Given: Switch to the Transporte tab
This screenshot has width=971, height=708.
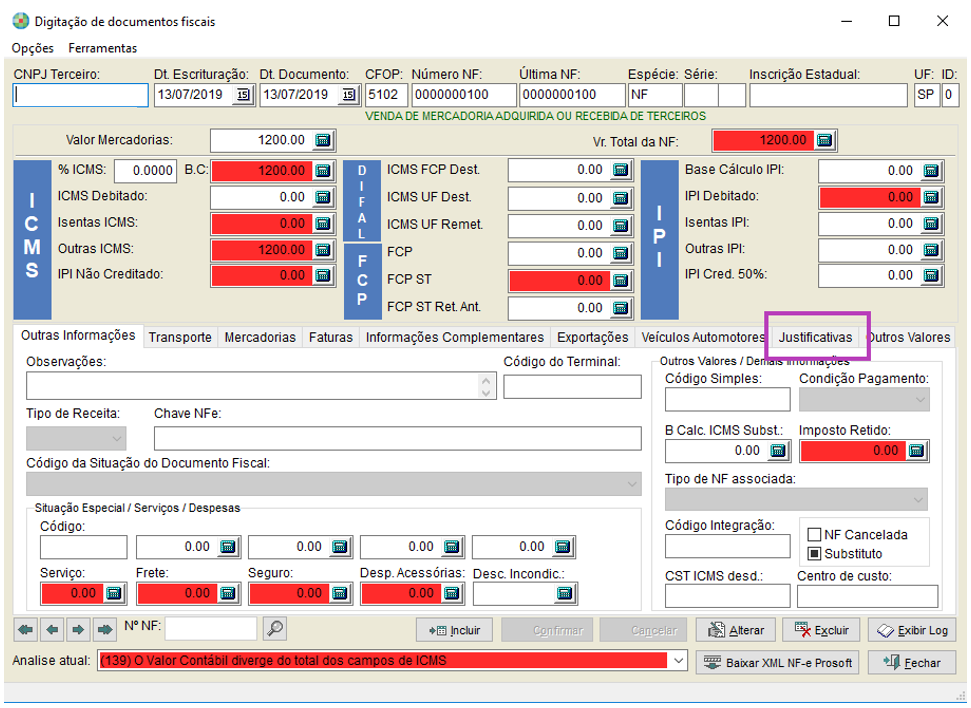Looking at the screenshot, I should coord(180,338).
